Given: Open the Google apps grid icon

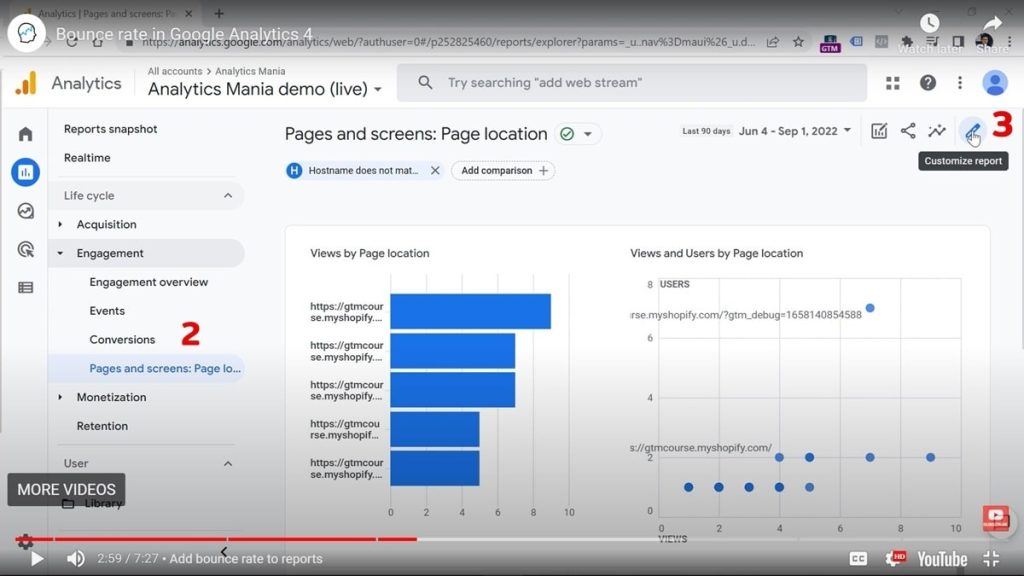Looking at the screenshot, I should [x=893, y=83].
